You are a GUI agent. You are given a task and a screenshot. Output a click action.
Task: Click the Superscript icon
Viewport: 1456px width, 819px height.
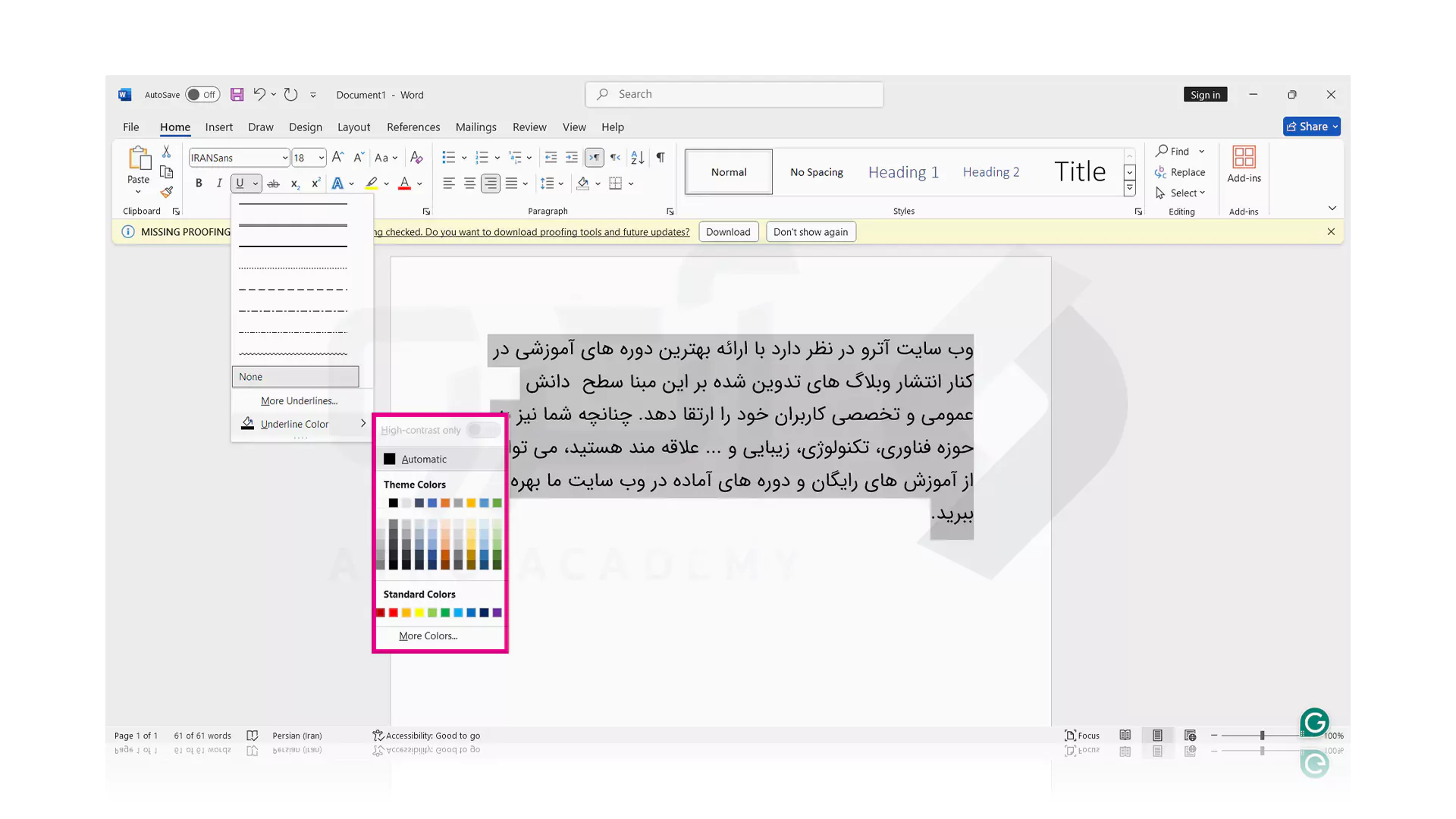coord(315,184)
